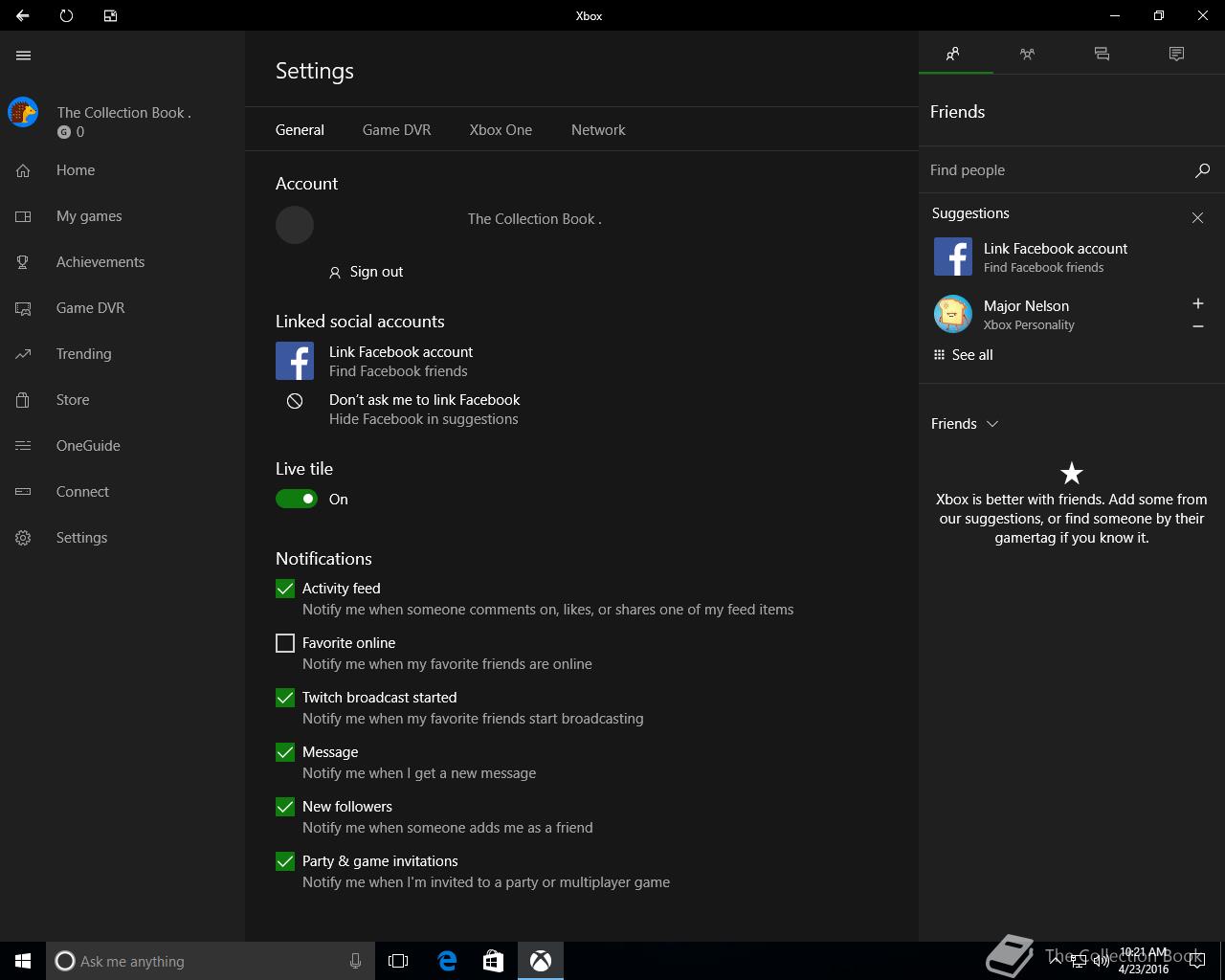
Task: Switch to the Friends panel tab icon
Action: coord(952,54)
